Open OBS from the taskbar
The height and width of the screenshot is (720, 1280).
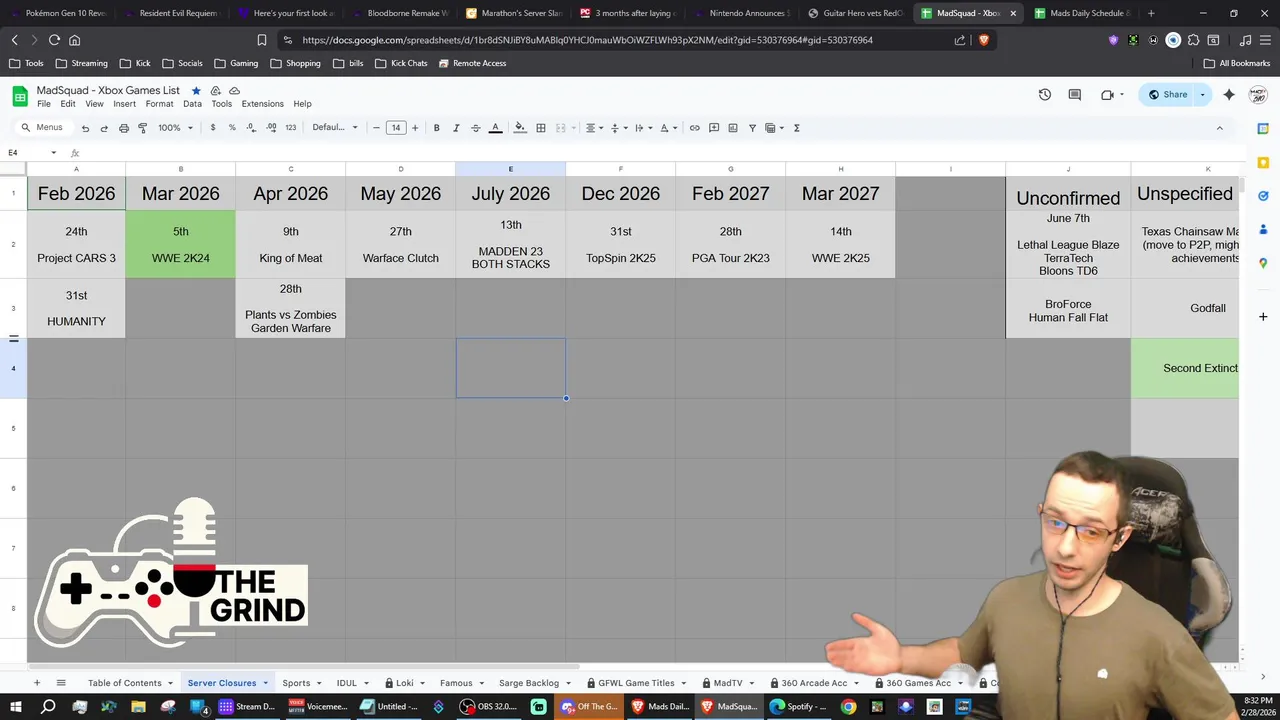[488, 706]
